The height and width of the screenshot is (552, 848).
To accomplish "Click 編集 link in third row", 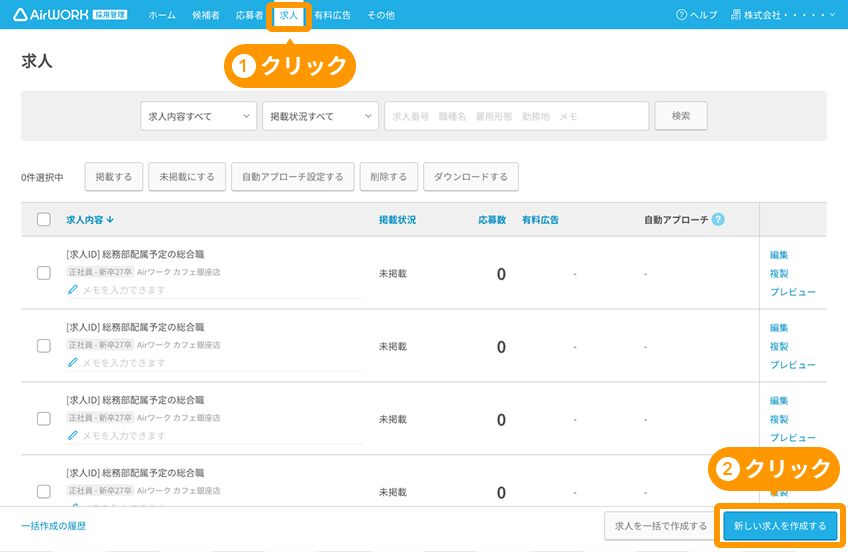I will 779,401.
